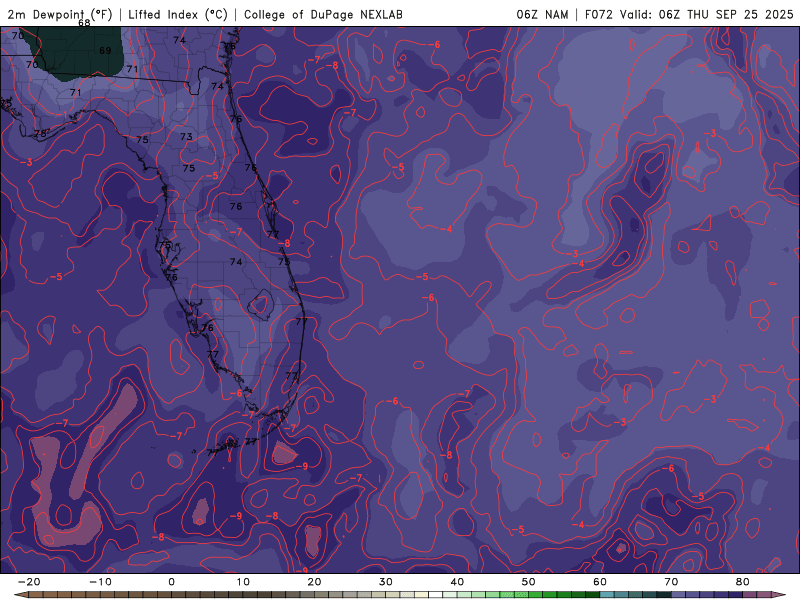Screen dimensions: 800x600
Task: Click the -20 label on the color scale
Action: 29,582
